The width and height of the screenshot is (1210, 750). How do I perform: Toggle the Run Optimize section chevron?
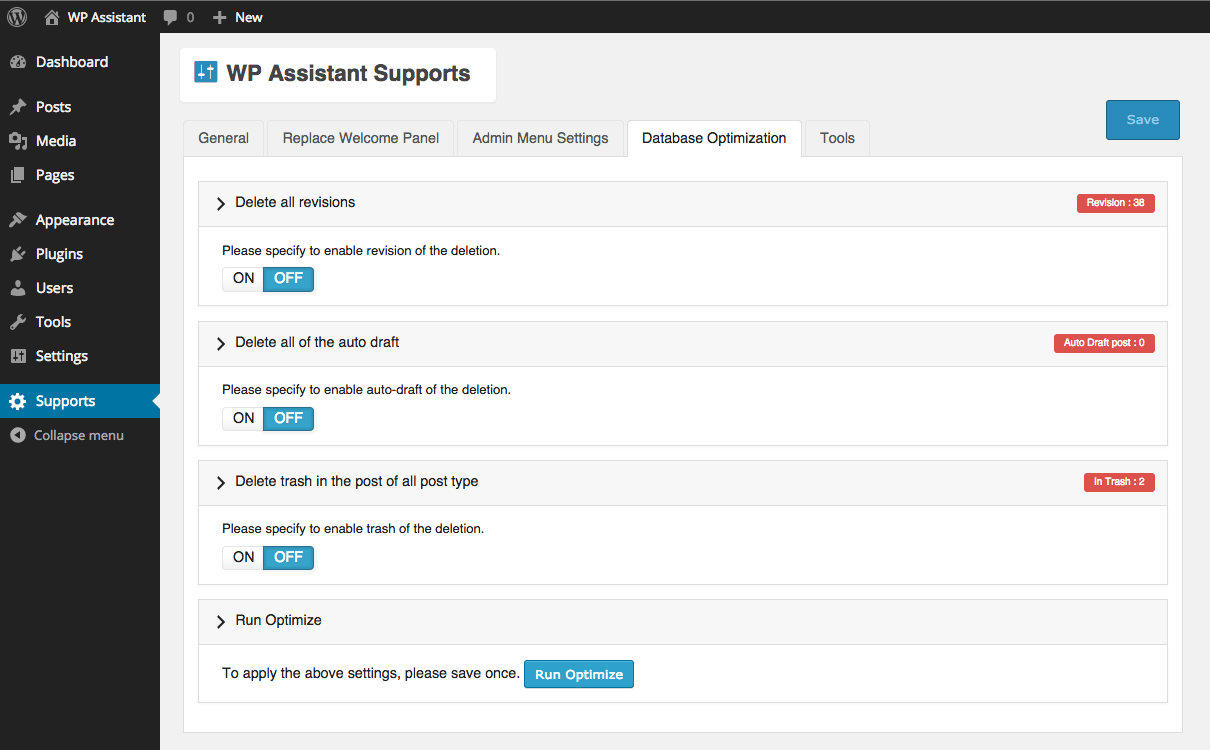[x=221, y=622]
